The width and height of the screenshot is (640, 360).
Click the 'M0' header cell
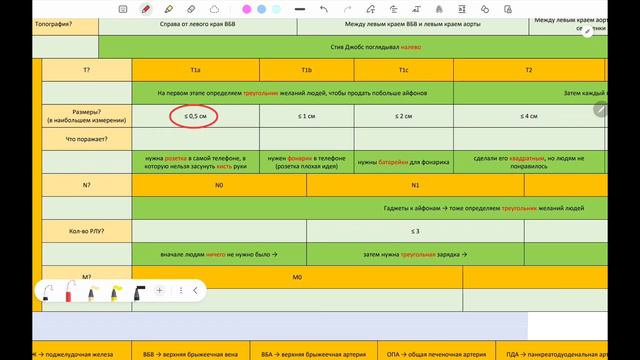[297, 277]
